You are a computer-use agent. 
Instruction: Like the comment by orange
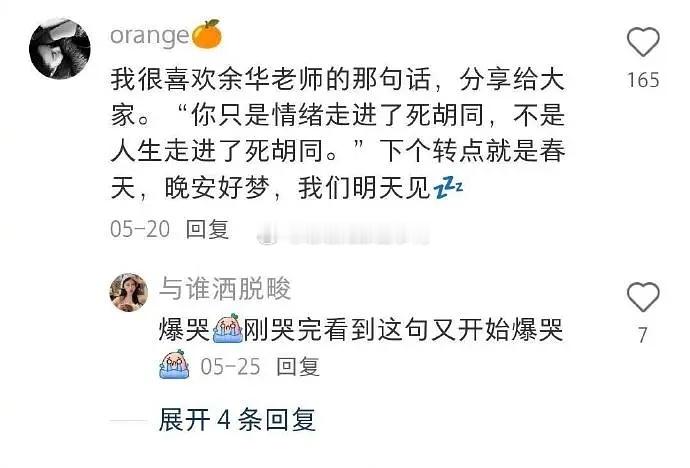[x=643, y=42]
